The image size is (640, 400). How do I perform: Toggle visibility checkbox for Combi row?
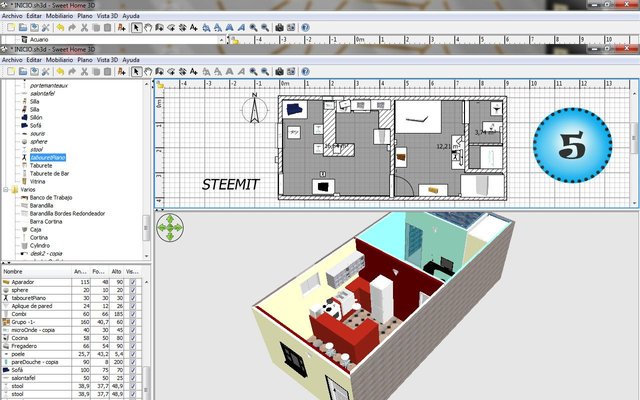coord(133,314)
